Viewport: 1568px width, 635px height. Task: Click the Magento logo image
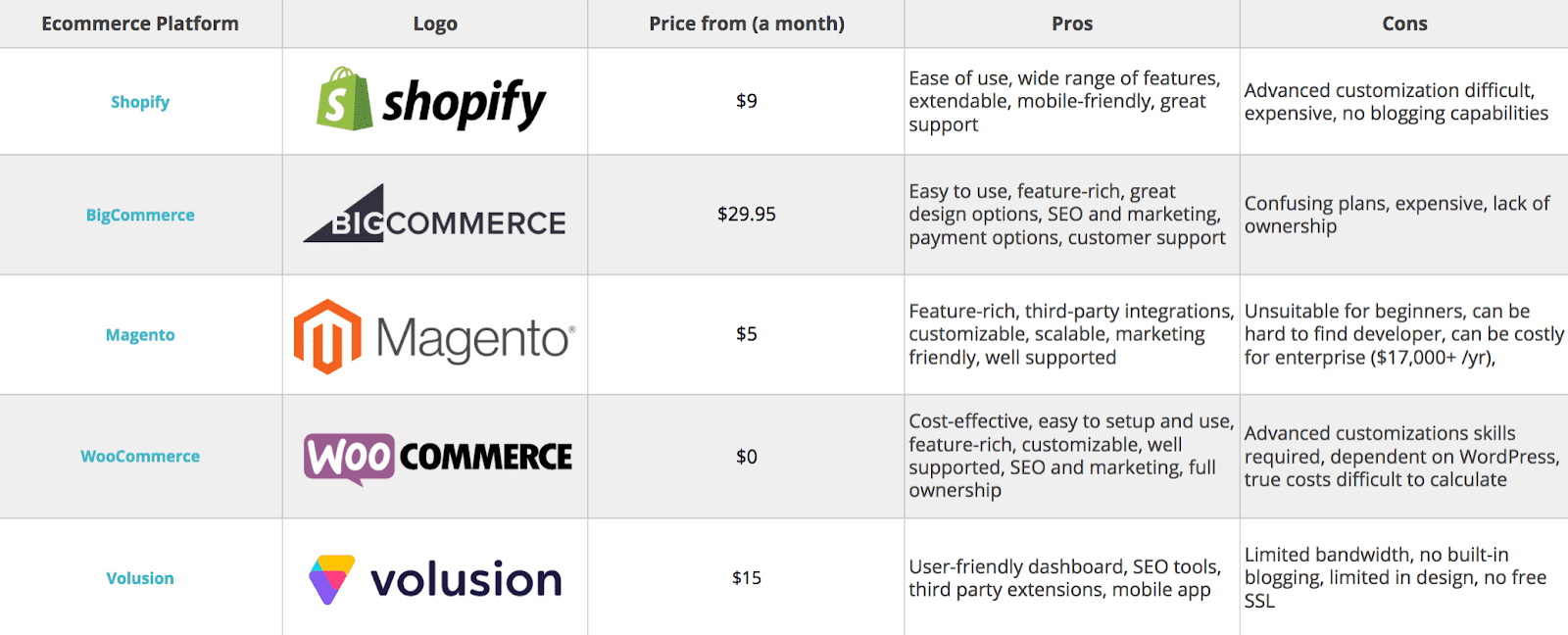tap(435, 336)
